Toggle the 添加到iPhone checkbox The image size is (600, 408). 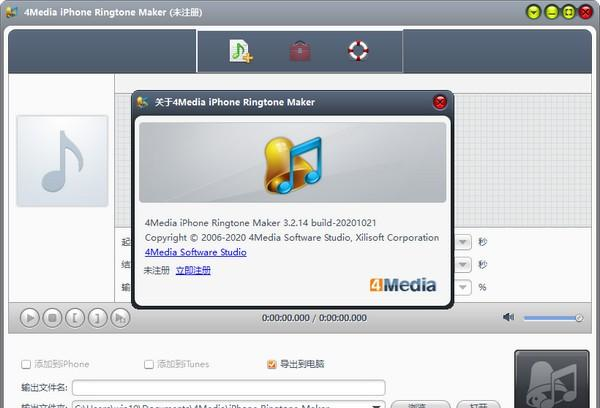point(26,364)
